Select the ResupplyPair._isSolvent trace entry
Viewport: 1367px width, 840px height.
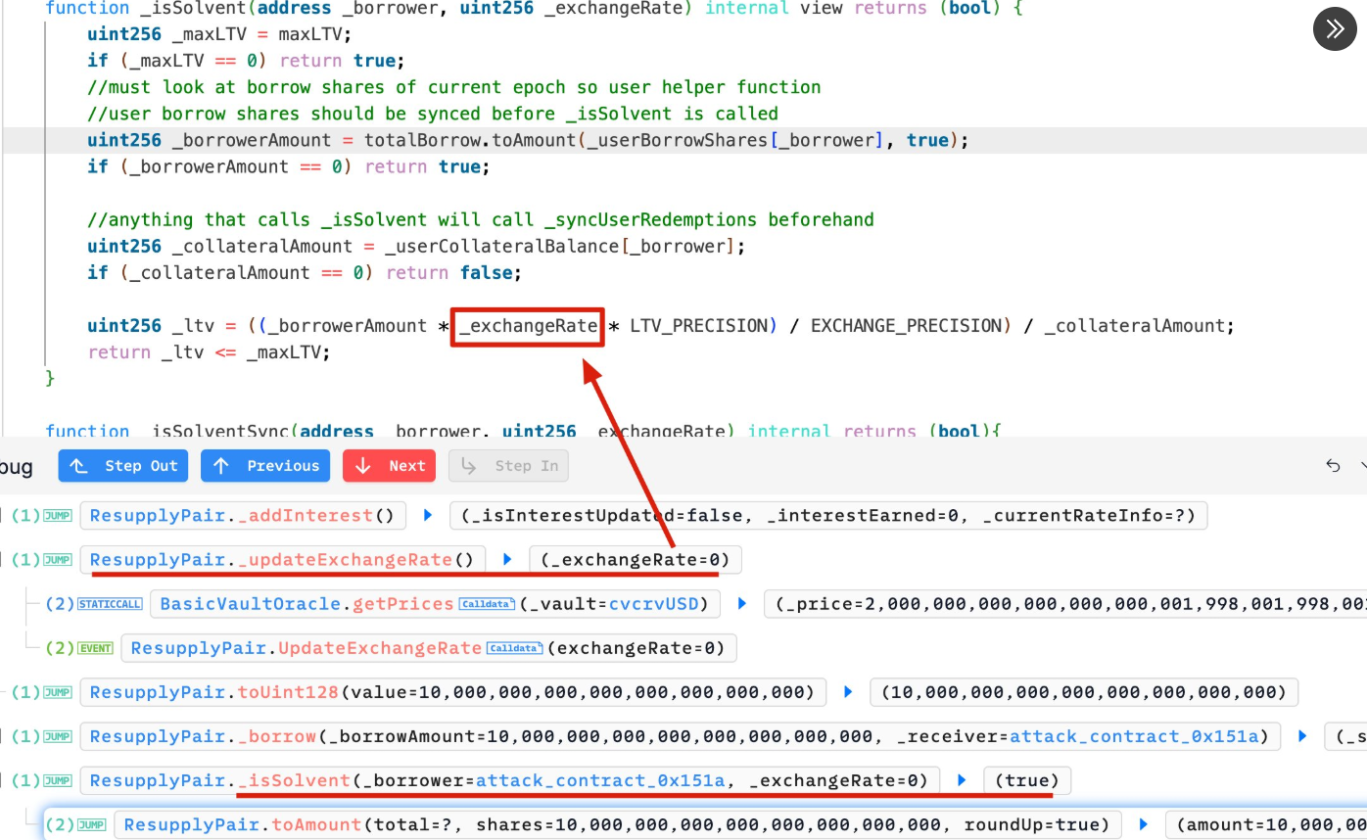pos(510,780)
